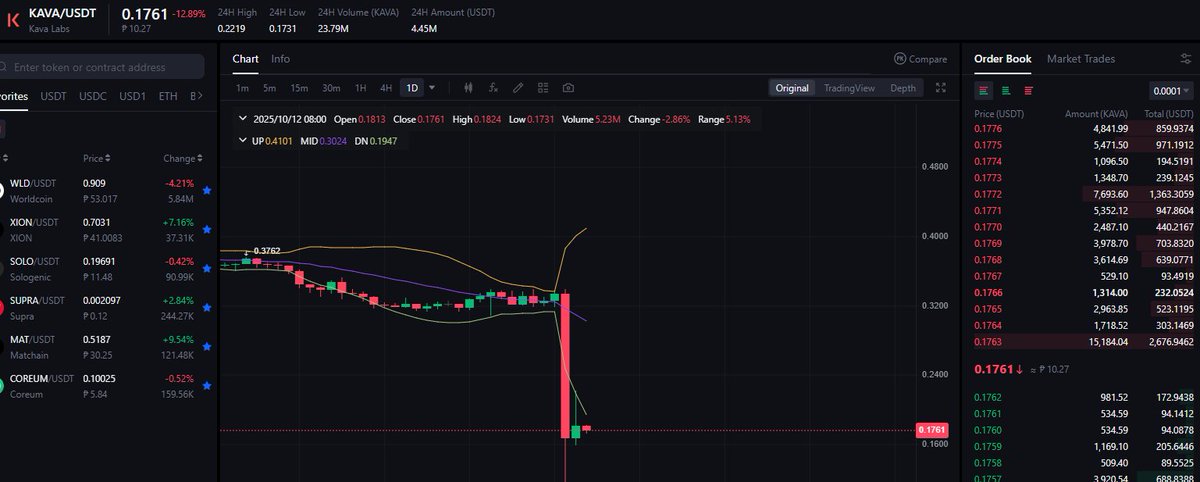Click the token search input field
The width and height of the screenshot is (1200, 482).
coord(102,67)
